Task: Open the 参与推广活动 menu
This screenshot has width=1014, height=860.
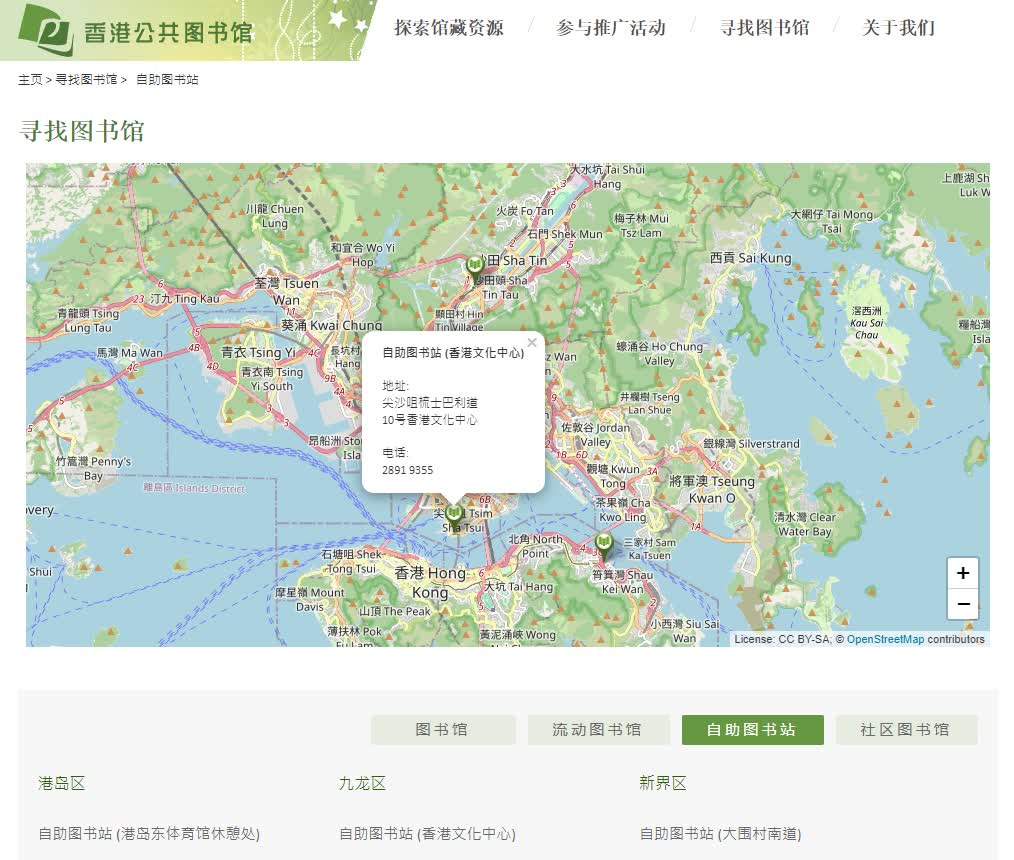Action: [x=610, y=28]
